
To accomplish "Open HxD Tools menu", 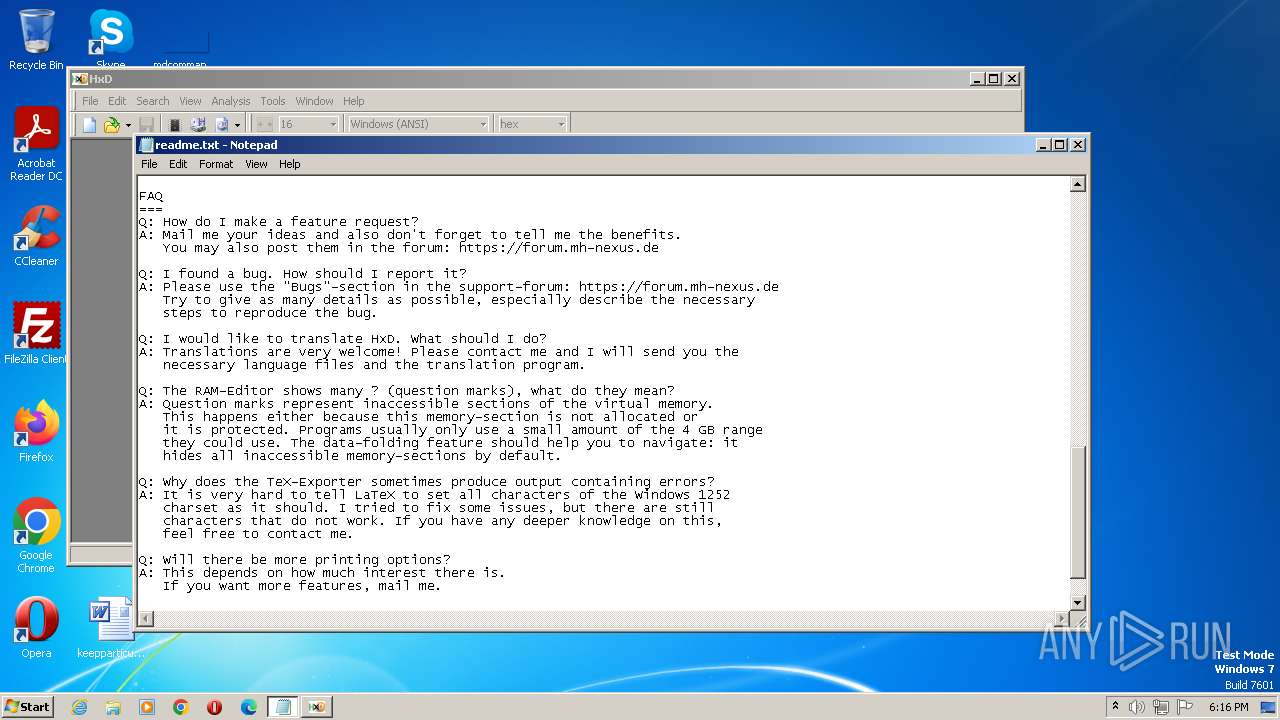I will (273, 101).
